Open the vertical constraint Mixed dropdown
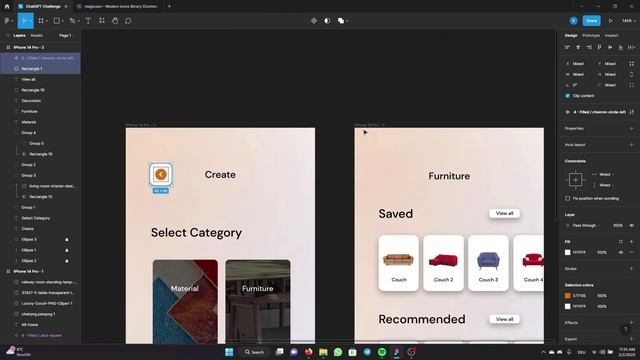 (606, 185)
